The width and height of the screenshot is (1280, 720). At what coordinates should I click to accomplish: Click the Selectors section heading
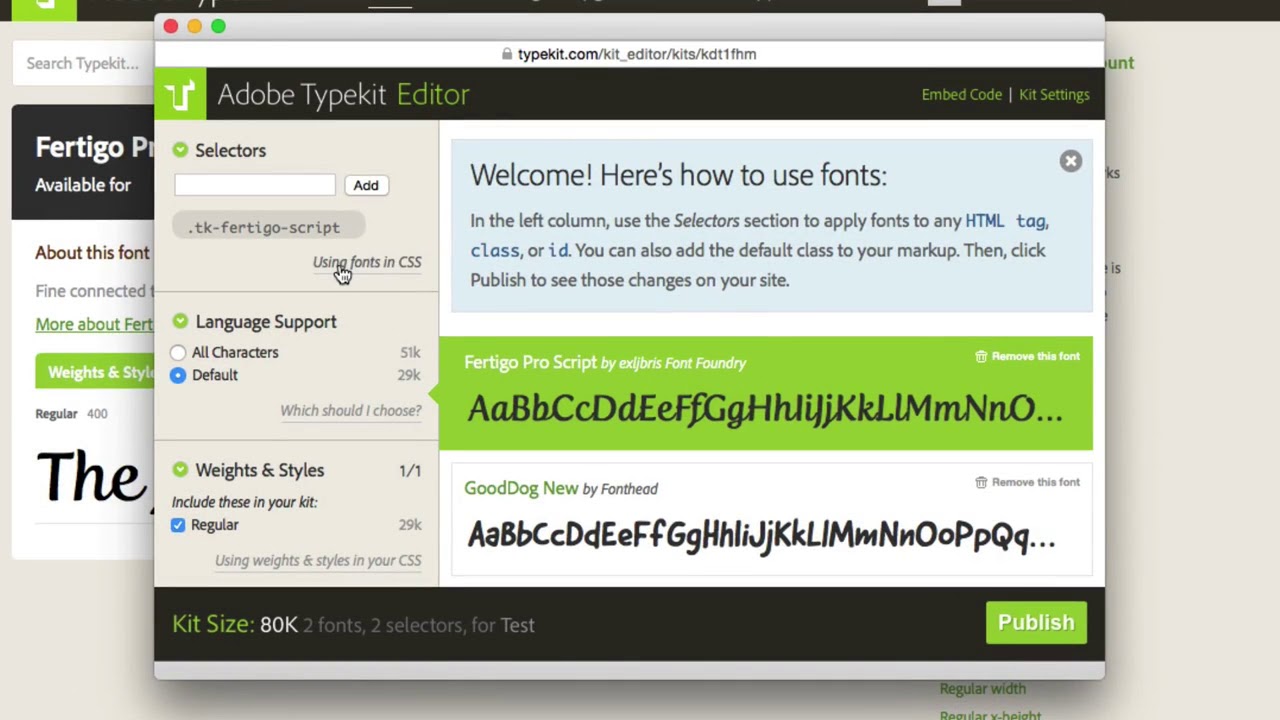[230, 150]
